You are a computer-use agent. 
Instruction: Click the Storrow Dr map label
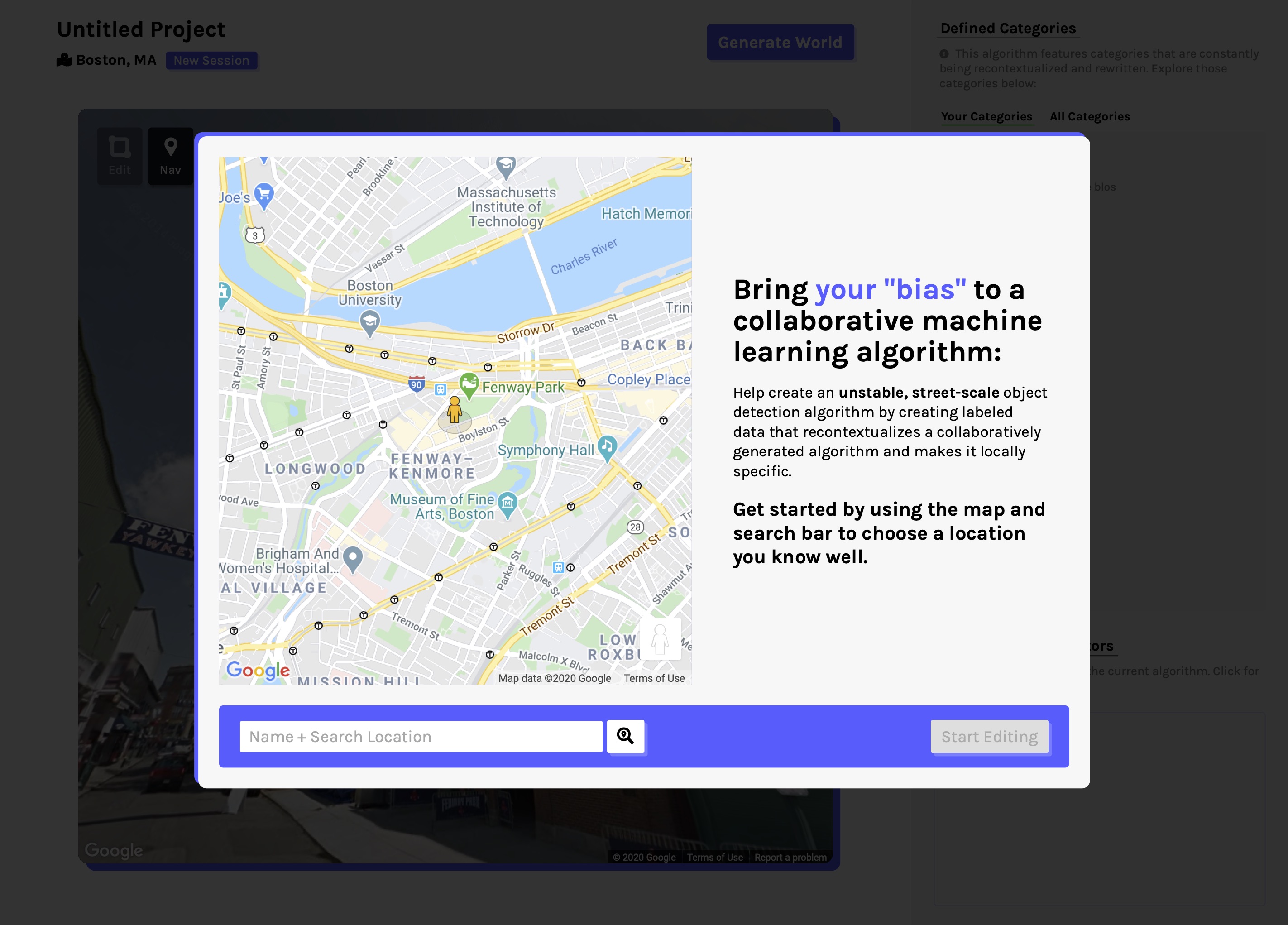point(525,332)
